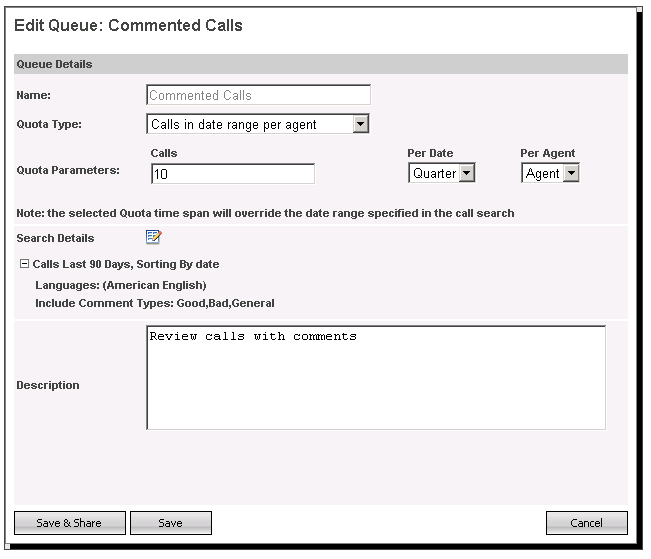Image resolution: width=651 pixels, height=559 pixels.
Task: Click inside the Description text area
Action: [x=375, y=377]
